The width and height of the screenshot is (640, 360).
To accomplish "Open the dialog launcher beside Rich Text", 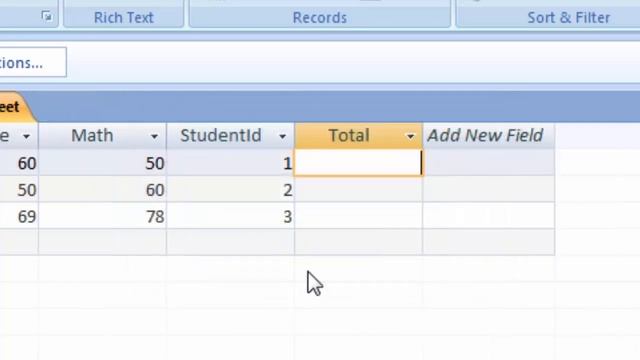I will (x=47, y=16).
